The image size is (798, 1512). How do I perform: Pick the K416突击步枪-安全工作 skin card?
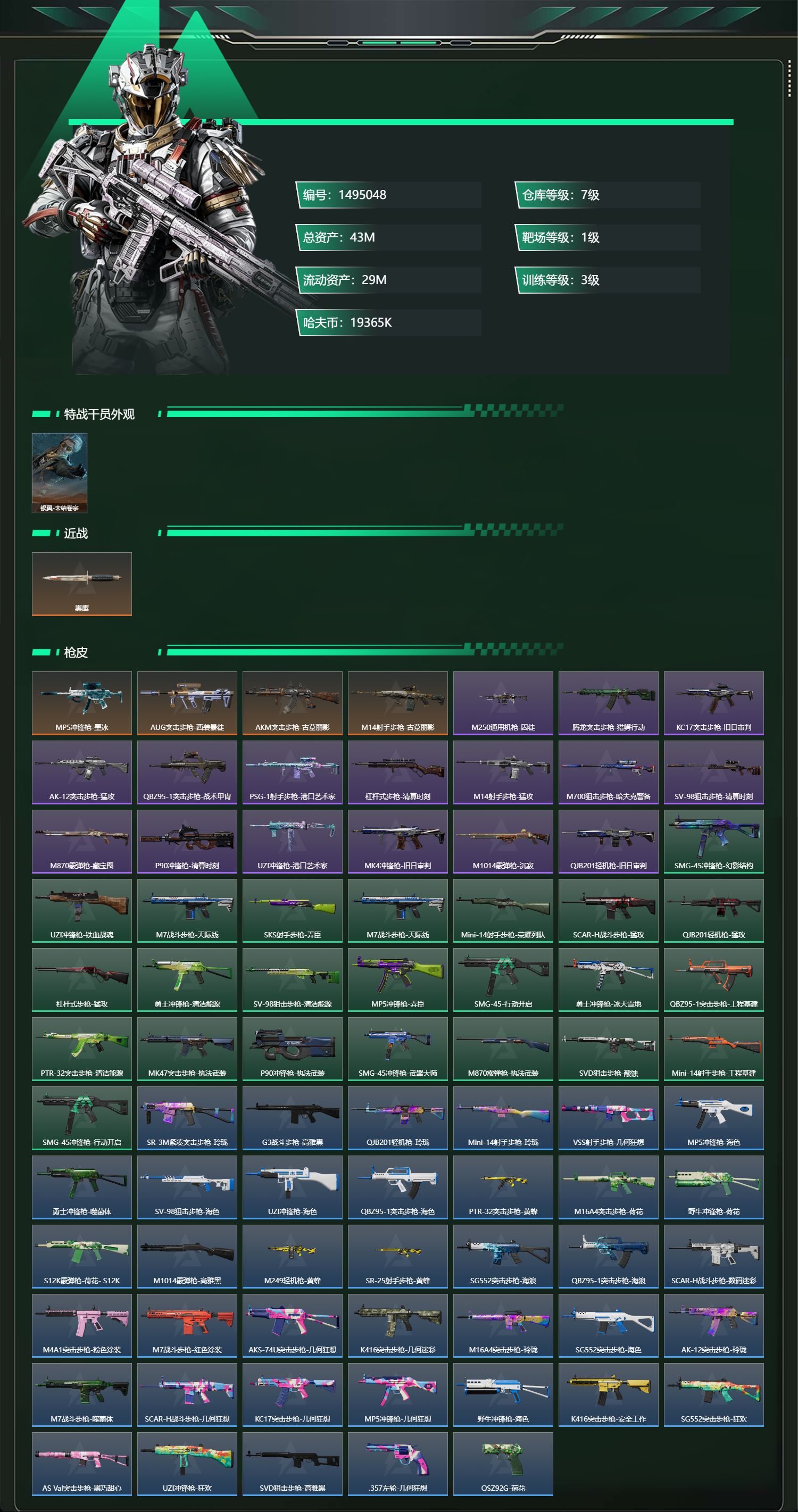point(609,1394)
